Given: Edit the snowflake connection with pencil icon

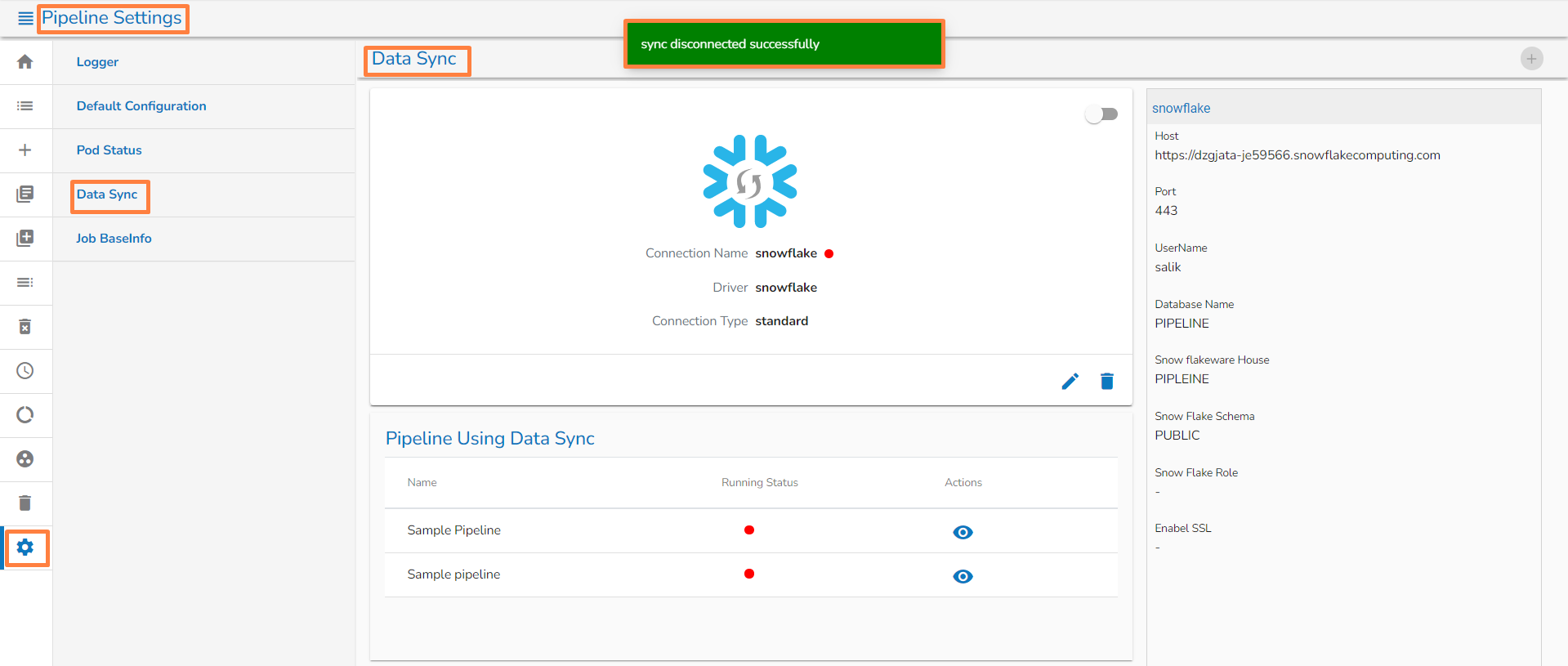Looking at the screenshot, I should 1070,382.
